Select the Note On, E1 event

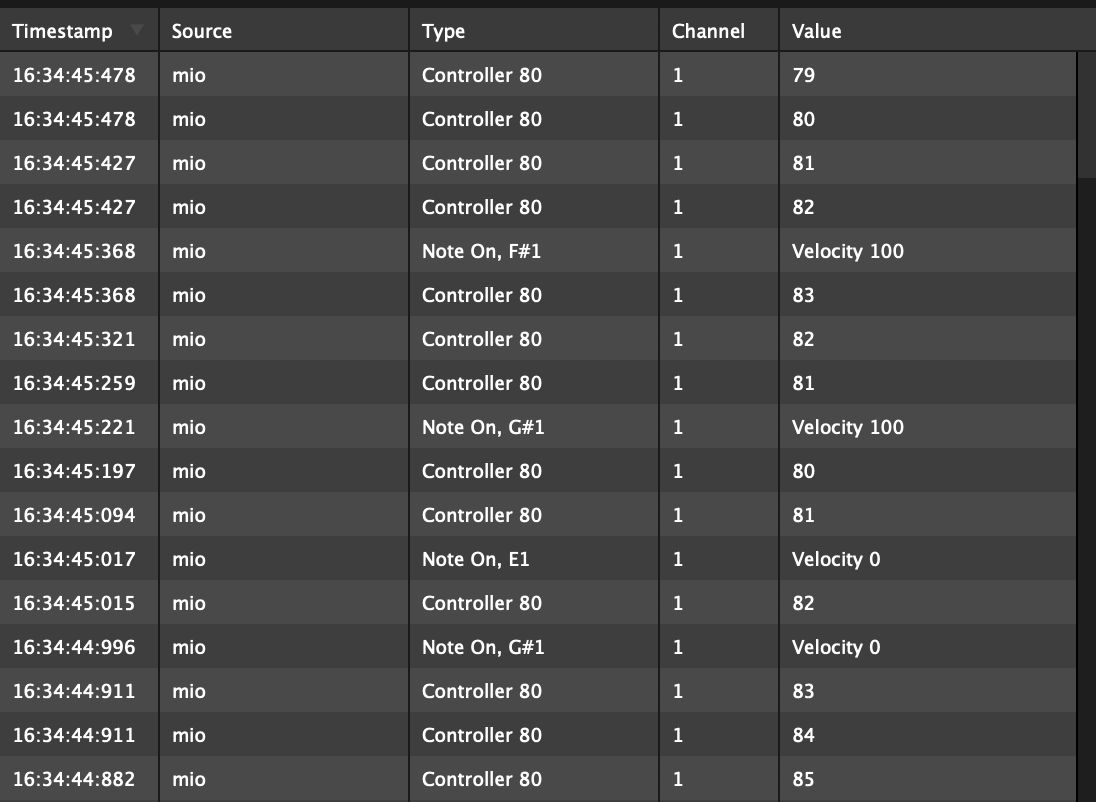[476, 559]
